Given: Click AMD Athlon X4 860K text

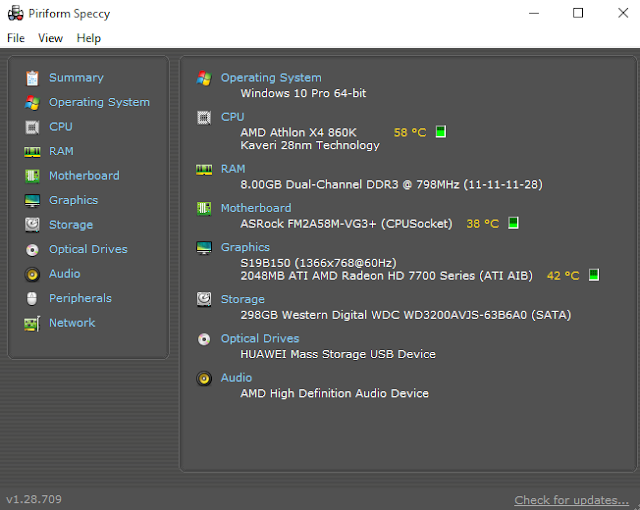Looking at the screenshot, I should (x=298, y=133).
